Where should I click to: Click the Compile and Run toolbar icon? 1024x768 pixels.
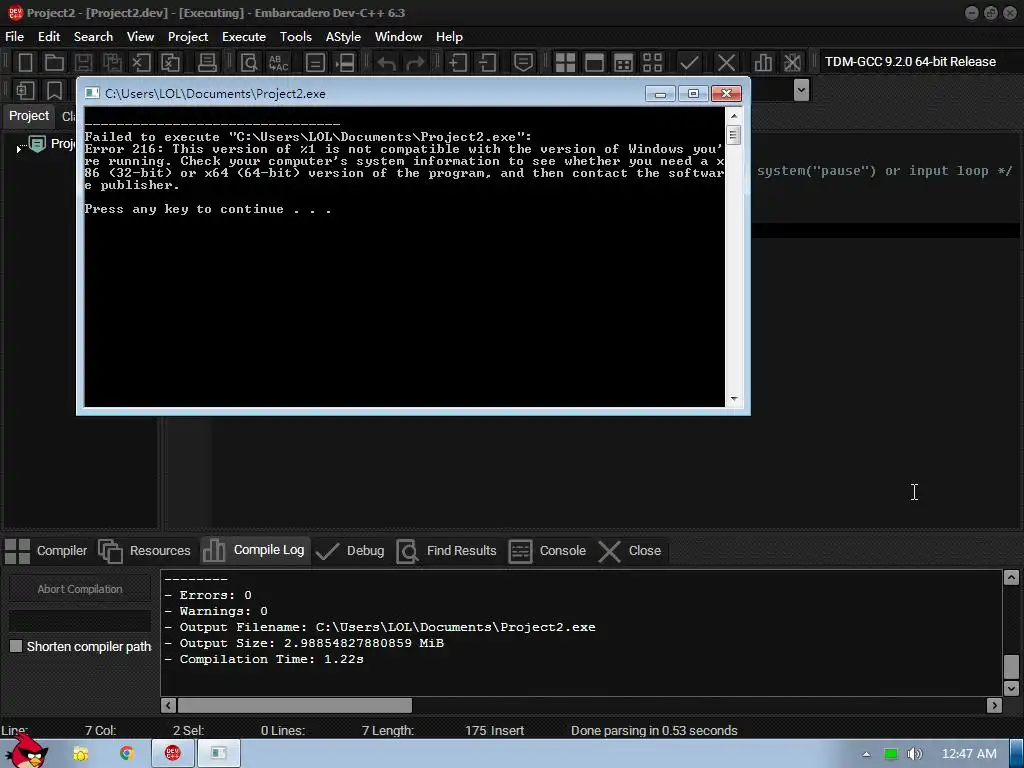pos(623,63)
